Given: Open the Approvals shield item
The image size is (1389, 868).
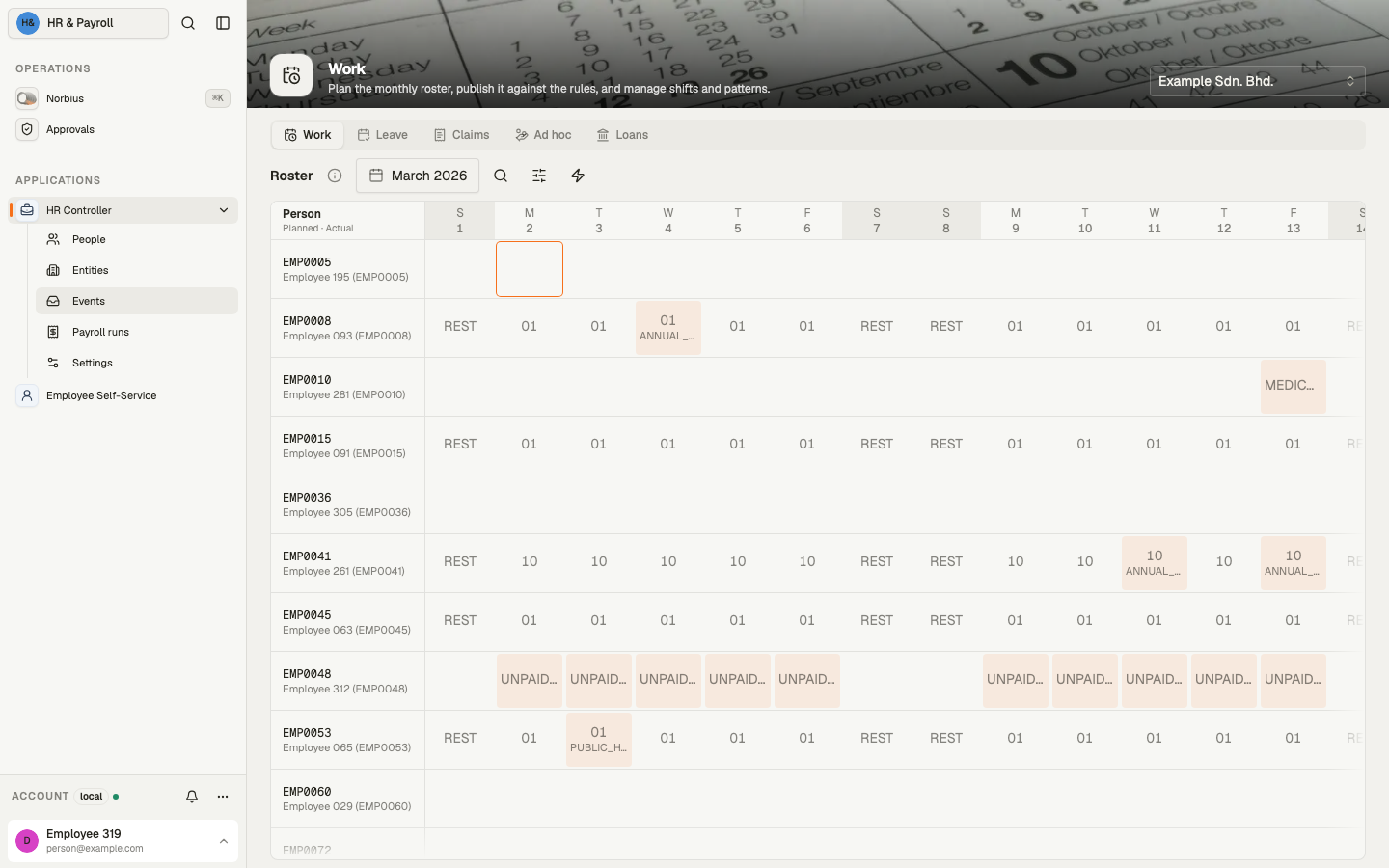Looking at the screenshot, I should [123, 129].
